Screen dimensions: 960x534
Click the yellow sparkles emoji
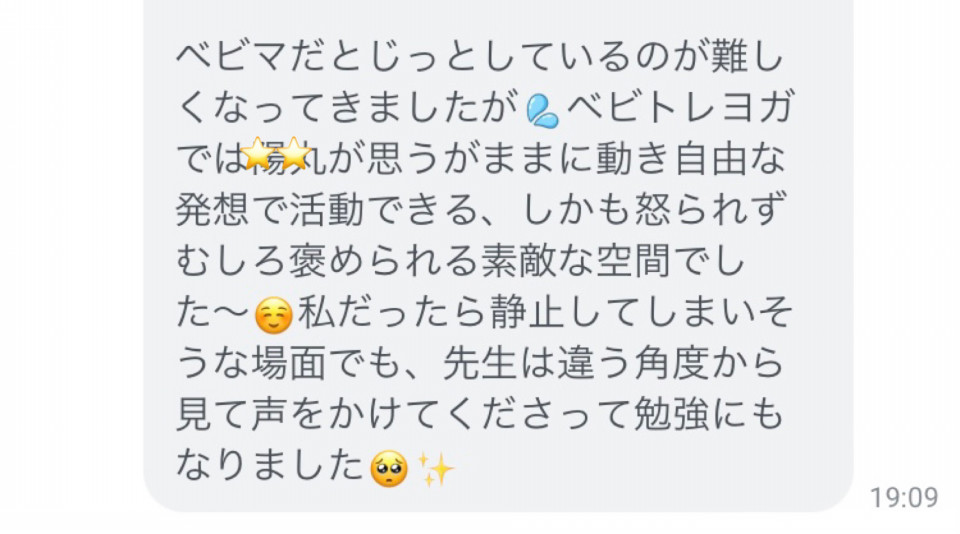coord(435,469)
